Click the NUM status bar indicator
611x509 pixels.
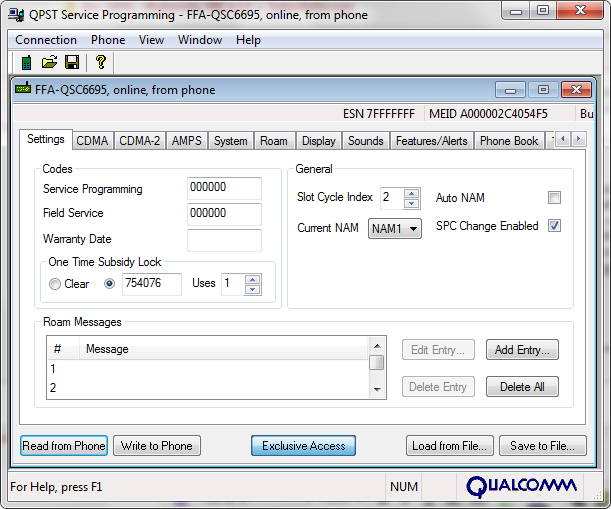[x=404, y=486]
